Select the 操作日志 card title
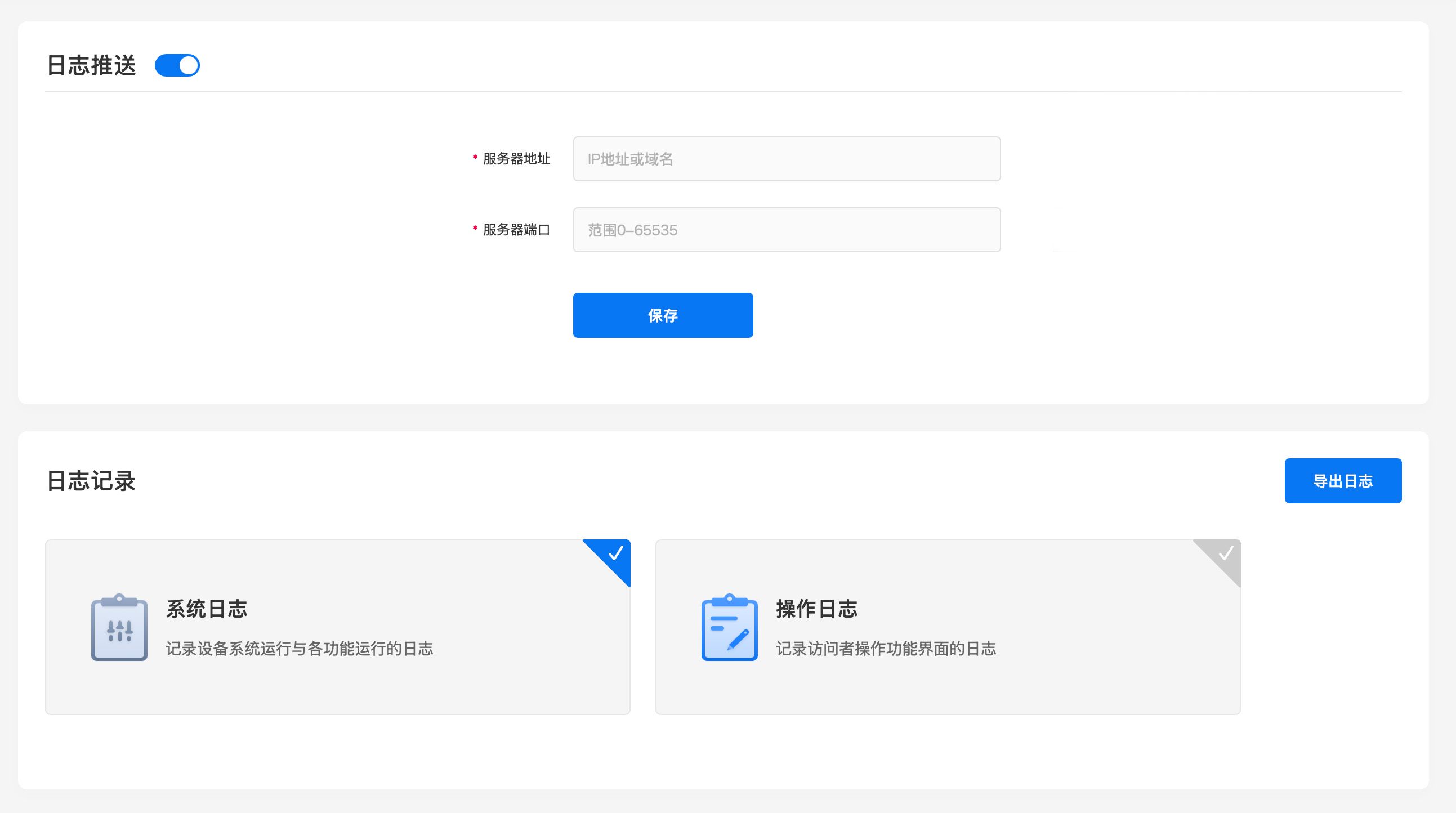The height and width of the screenshot is (813, 1456). [817, 609]
